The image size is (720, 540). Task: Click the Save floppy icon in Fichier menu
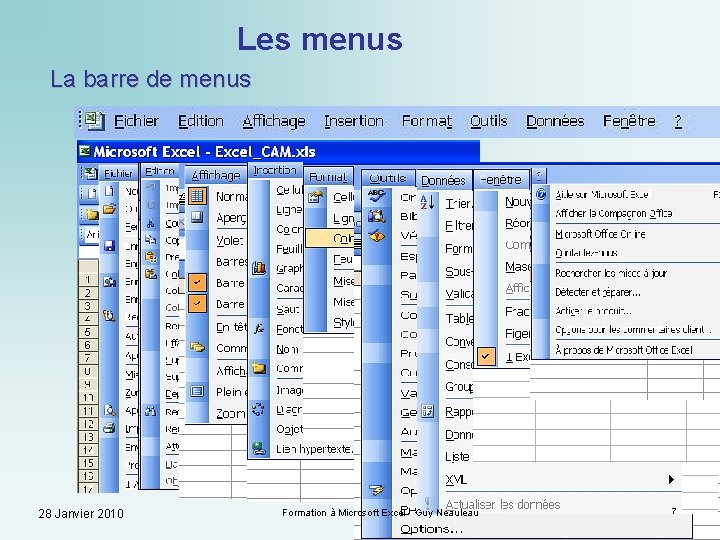click(x=109, y=246)
